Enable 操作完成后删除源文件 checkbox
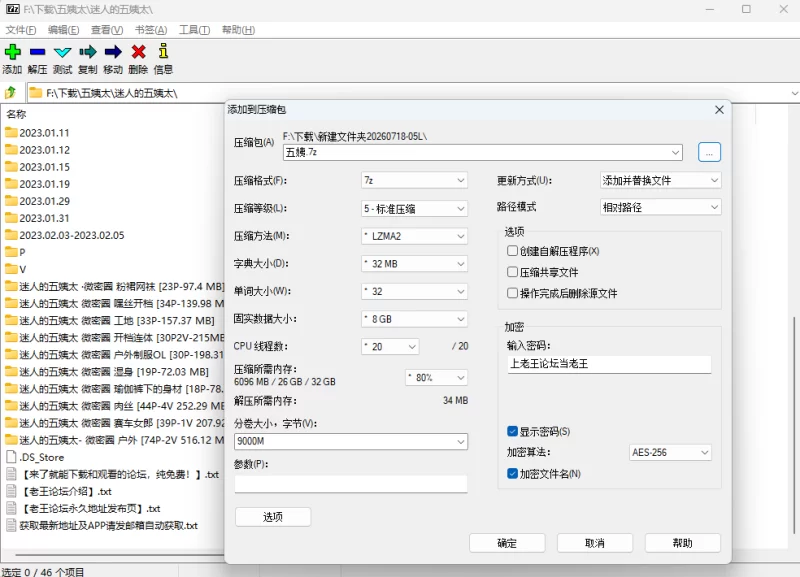 coord(512,293)
